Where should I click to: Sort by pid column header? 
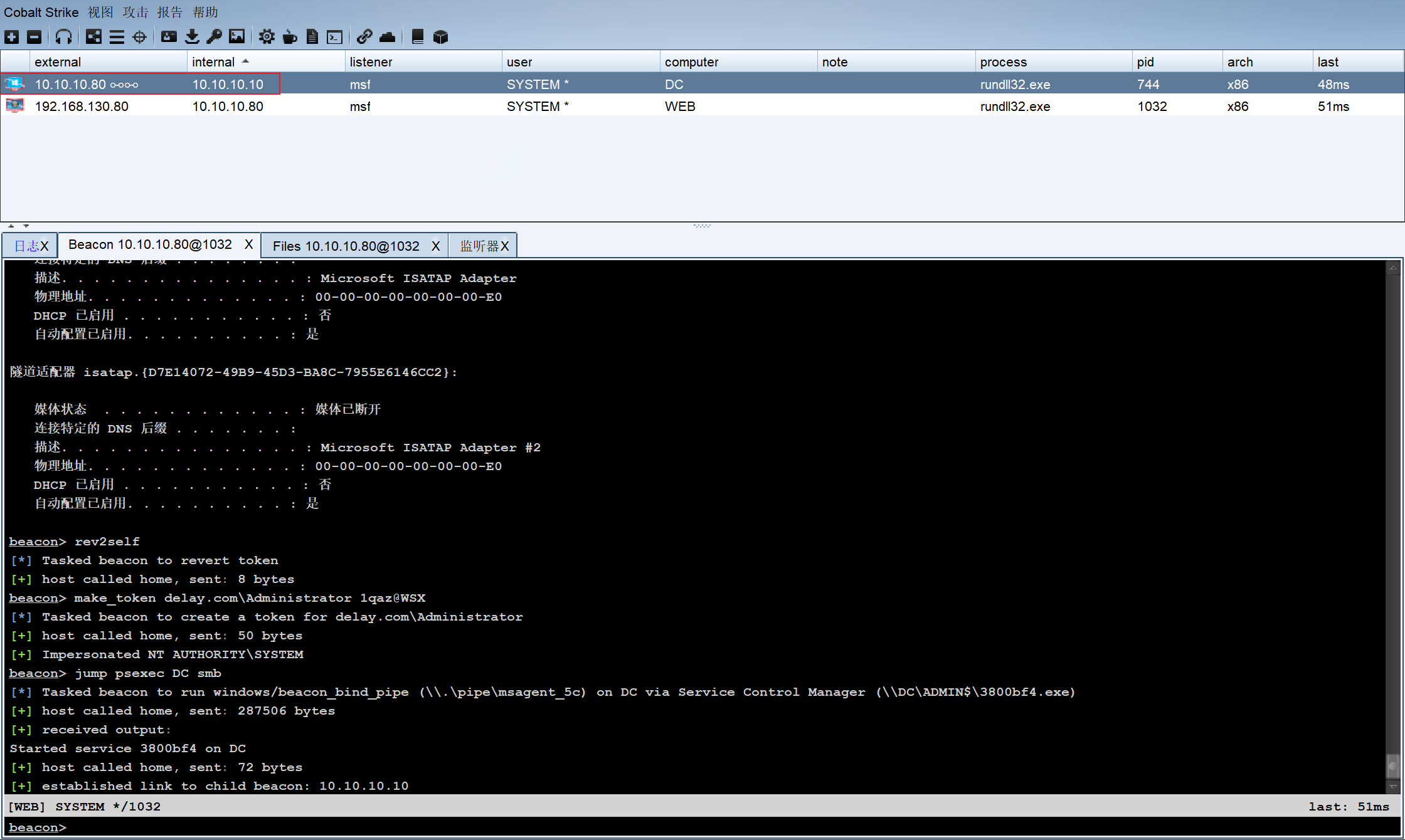pos(1177,61)
